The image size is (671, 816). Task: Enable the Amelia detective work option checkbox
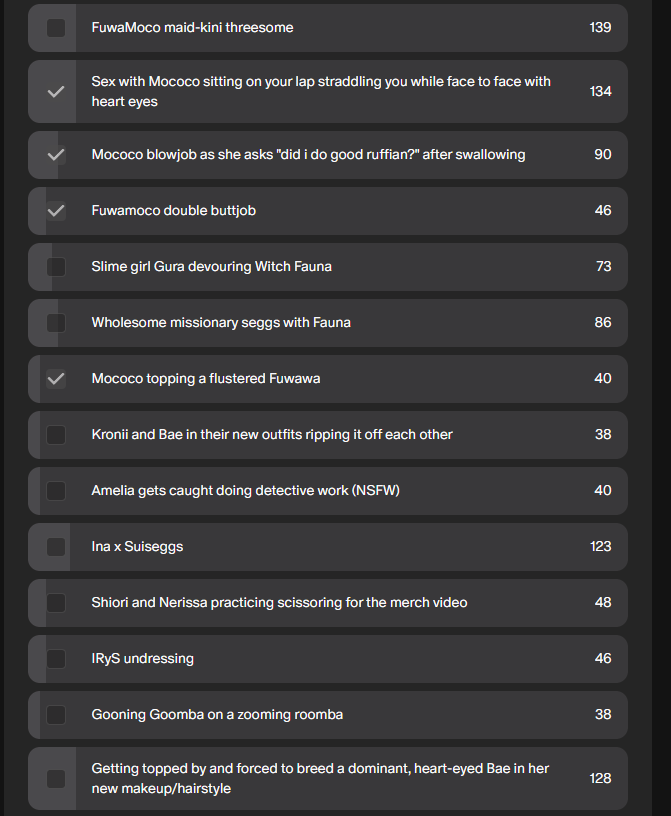(56, 491)
